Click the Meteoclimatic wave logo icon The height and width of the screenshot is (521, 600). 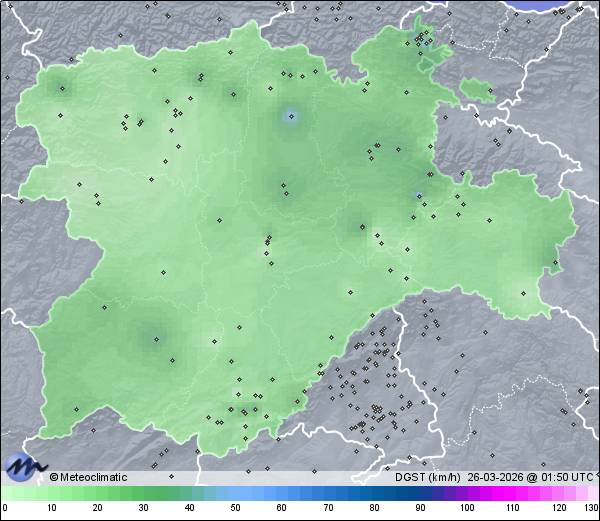click(x=24, y=467)
